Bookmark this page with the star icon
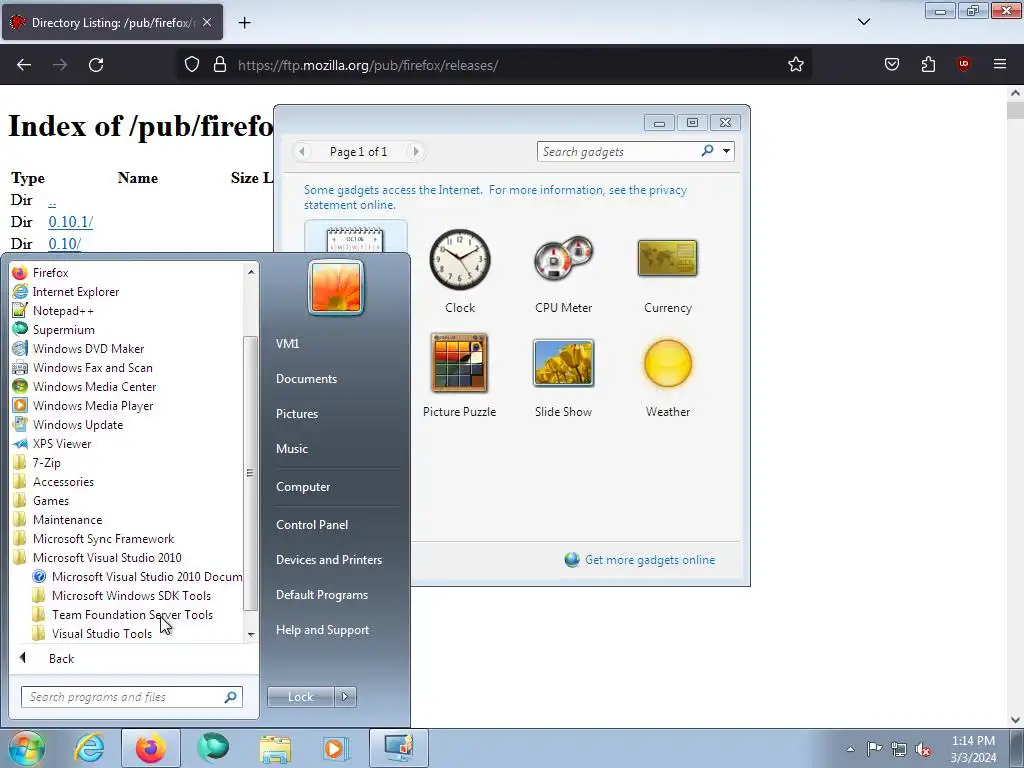1024x768 pixels. pyautogui.click(x=795, y=65)
